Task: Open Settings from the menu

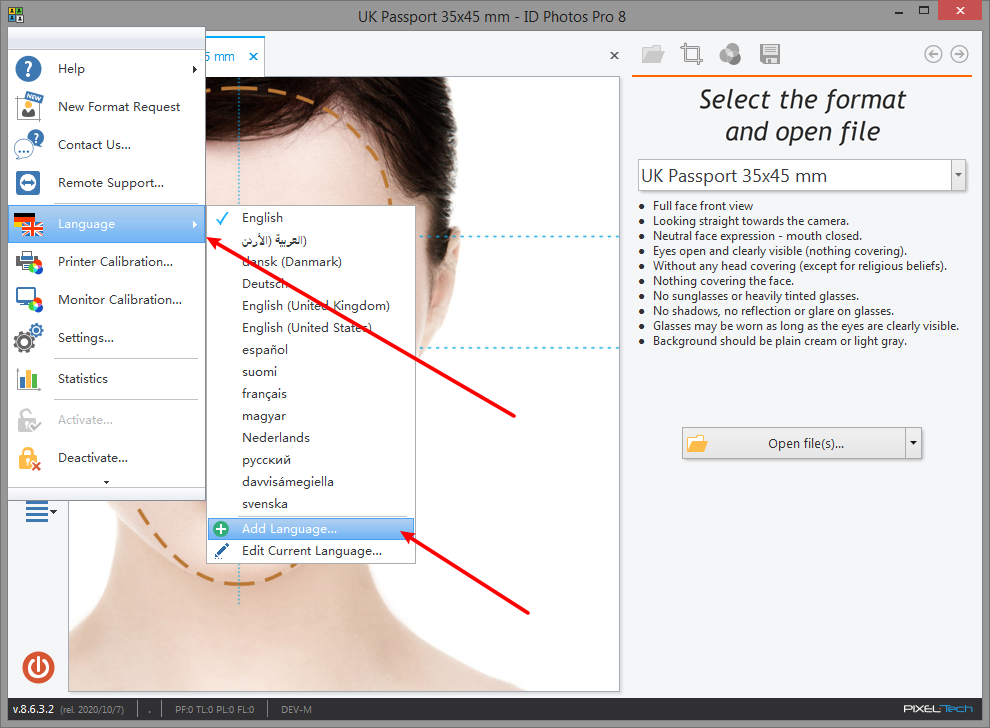Action: 107,338
